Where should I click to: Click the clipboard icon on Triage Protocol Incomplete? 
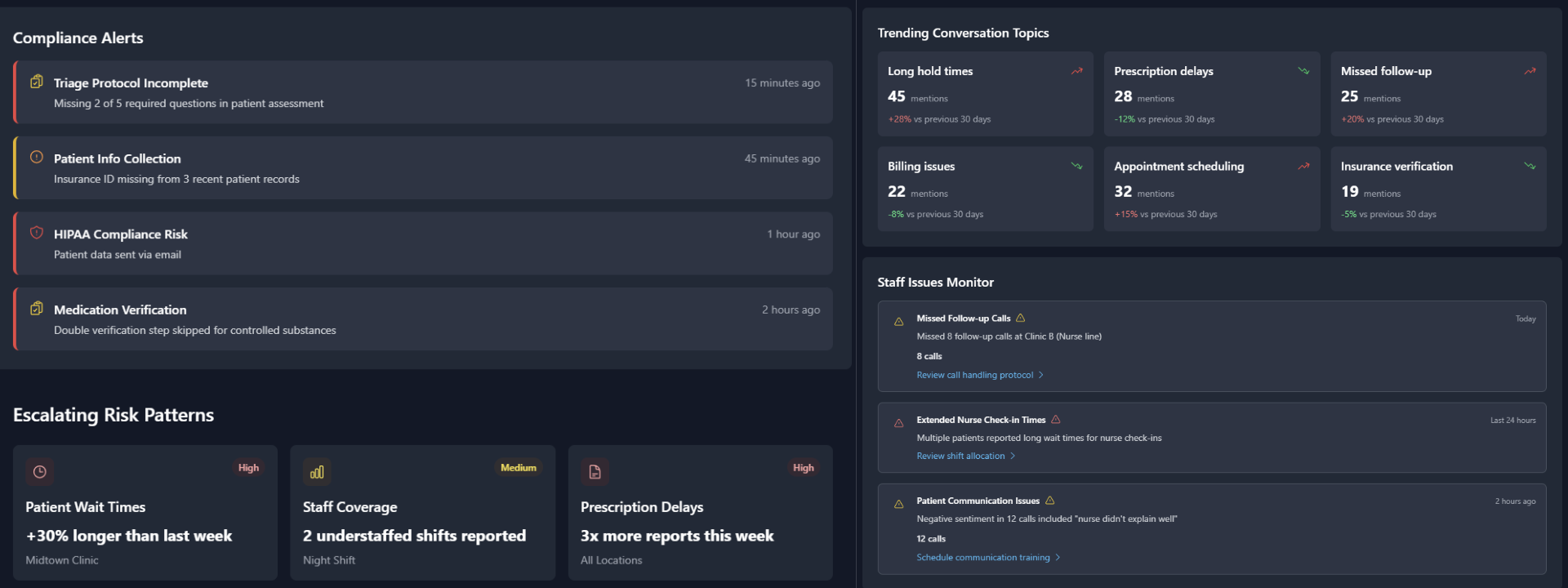(x=37, y=82)
